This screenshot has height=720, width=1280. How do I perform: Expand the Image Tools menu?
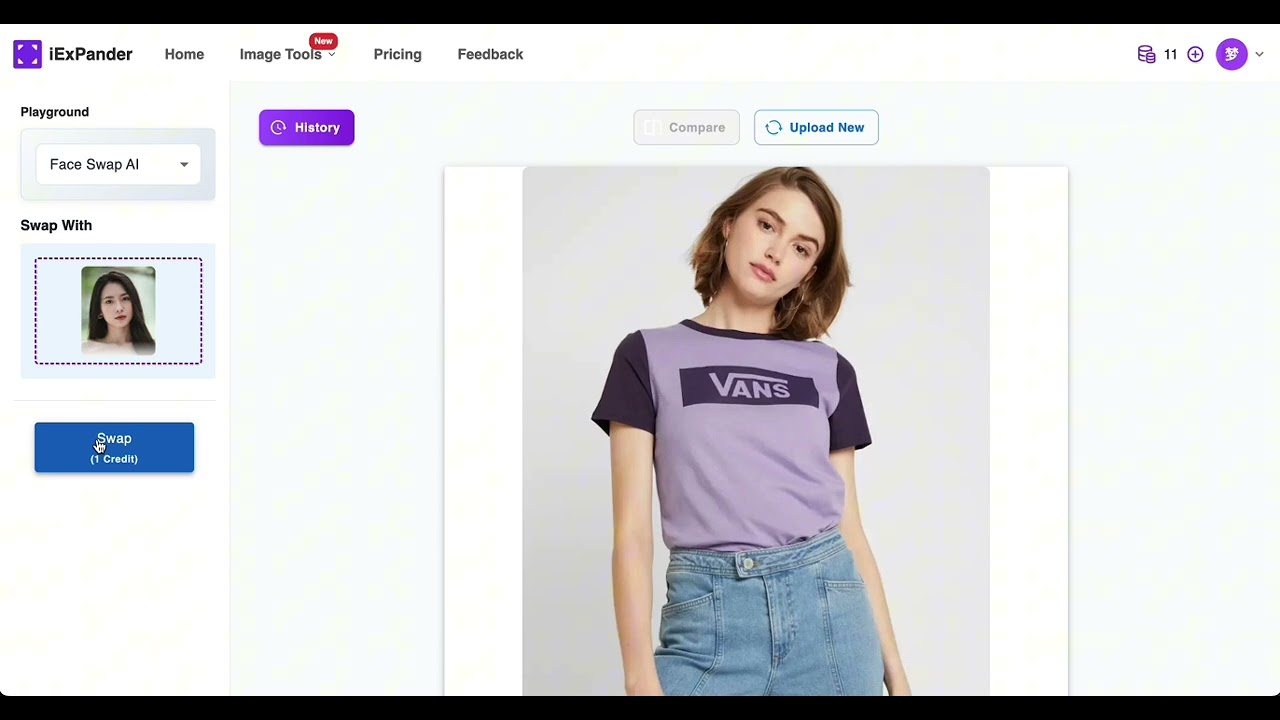pos(287,54)
